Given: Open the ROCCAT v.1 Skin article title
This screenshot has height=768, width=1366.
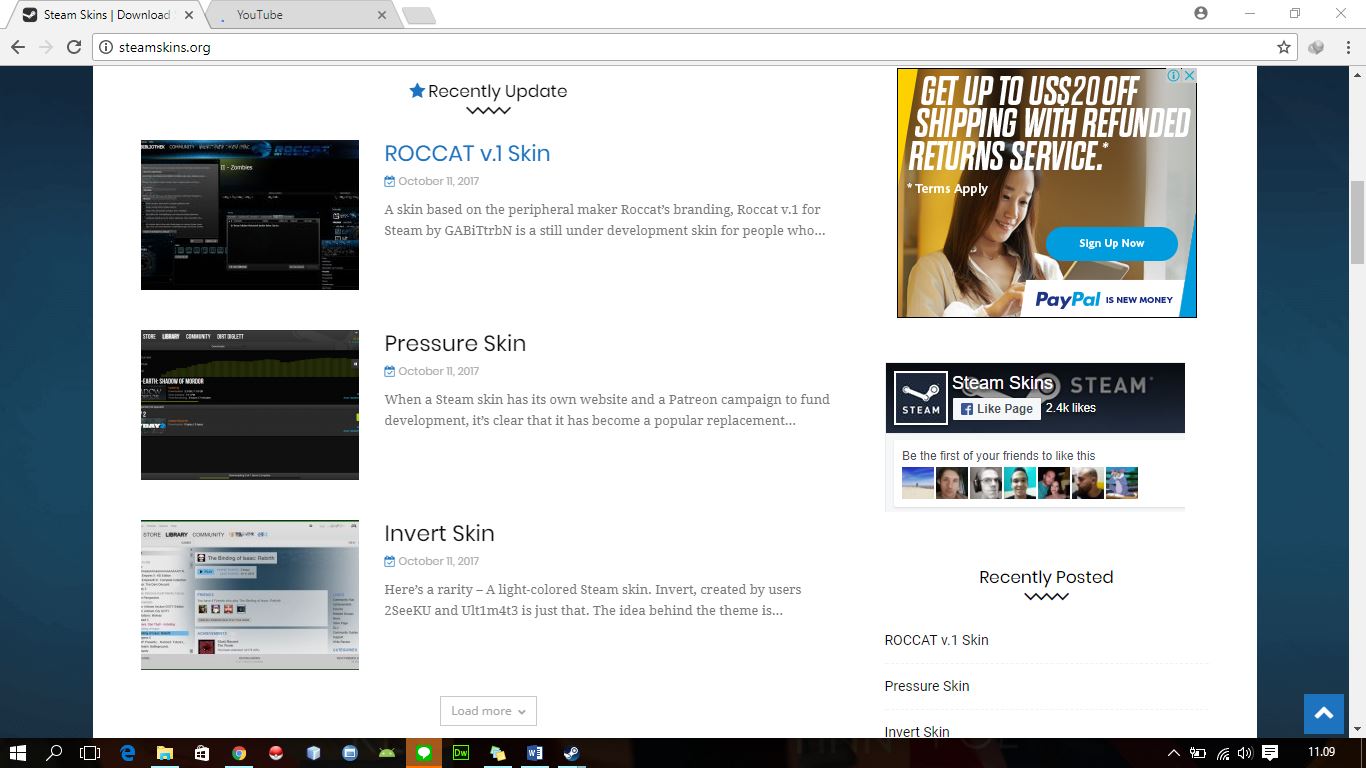Looking at the screenshot, I should (467, 153).
